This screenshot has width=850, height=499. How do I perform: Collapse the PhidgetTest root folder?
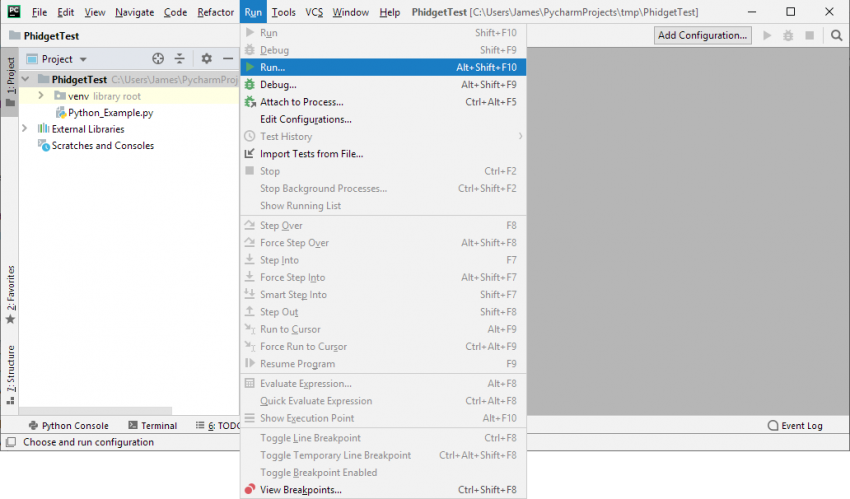coord(25,79)
